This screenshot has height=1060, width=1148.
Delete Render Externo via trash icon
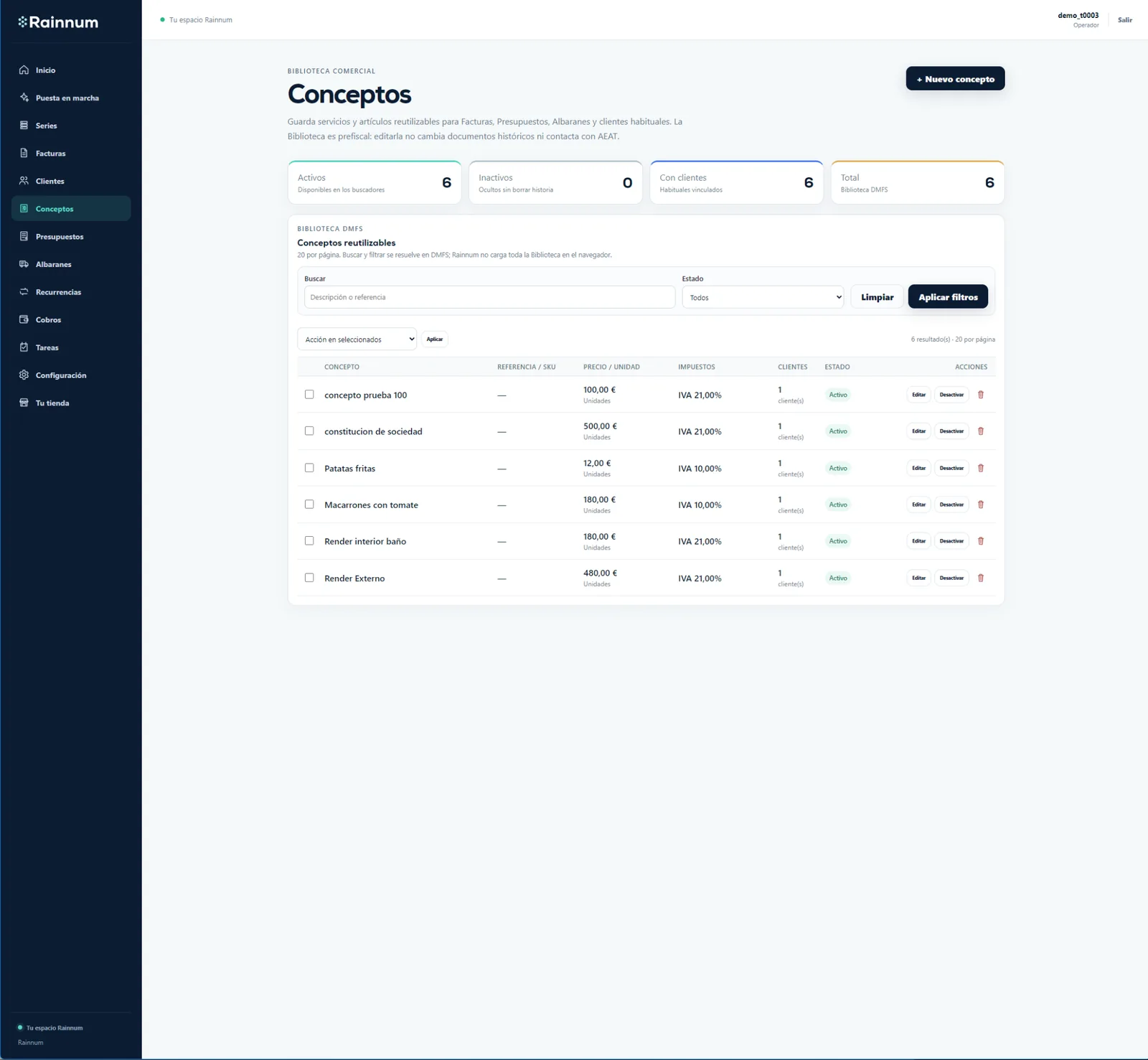[x=981, y=578]
